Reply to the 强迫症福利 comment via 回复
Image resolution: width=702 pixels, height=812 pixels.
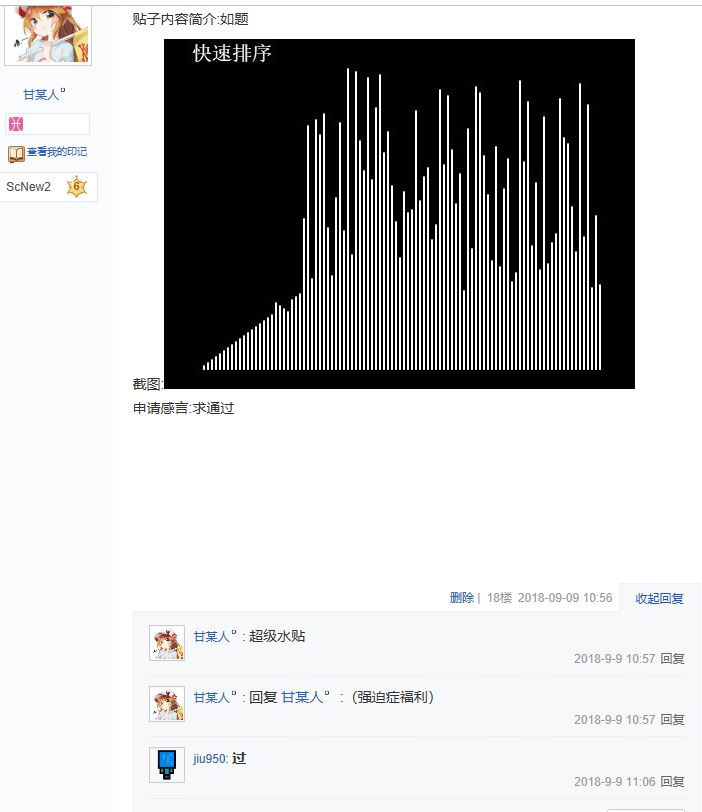coord(672,719)
